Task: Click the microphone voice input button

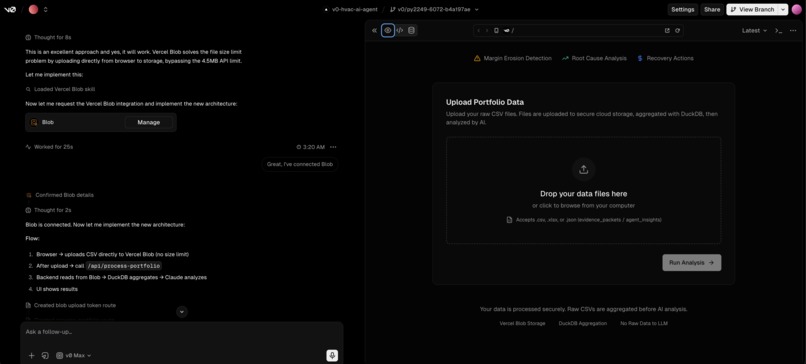Action: pyautogui.click(x=332, y=355)
